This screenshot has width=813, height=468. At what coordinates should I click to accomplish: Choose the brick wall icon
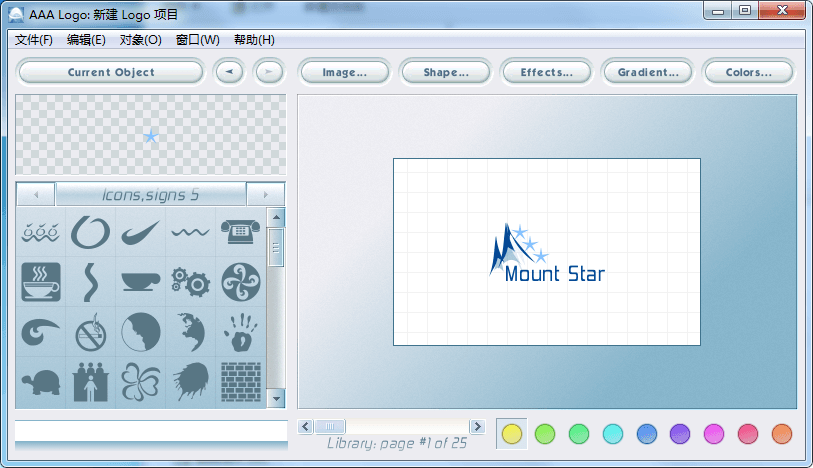tap(240, 382)
